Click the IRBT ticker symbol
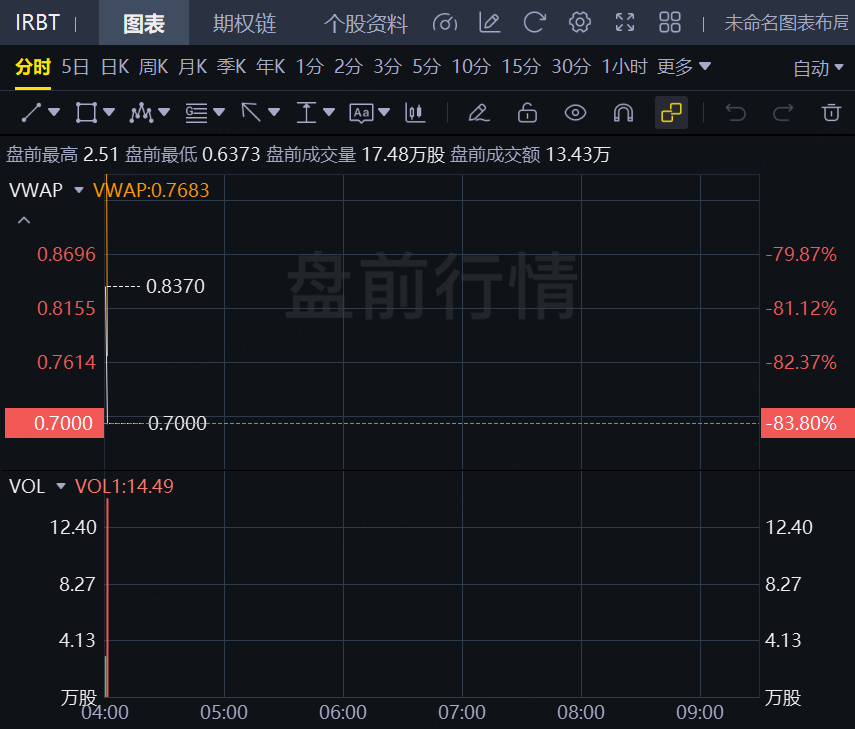This screenshot has height=729, width=855. tap(37, 23)
